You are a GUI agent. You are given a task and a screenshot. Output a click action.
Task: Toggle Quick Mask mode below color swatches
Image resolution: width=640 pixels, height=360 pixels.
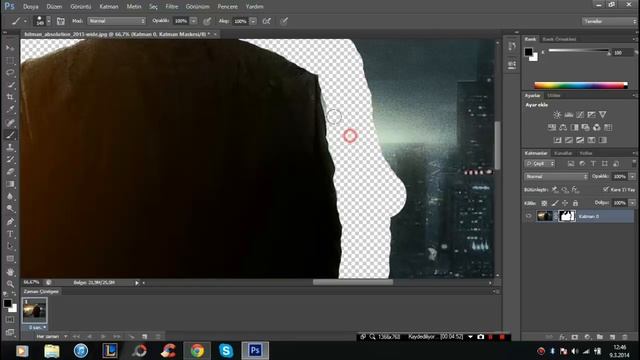pos(10,320)
